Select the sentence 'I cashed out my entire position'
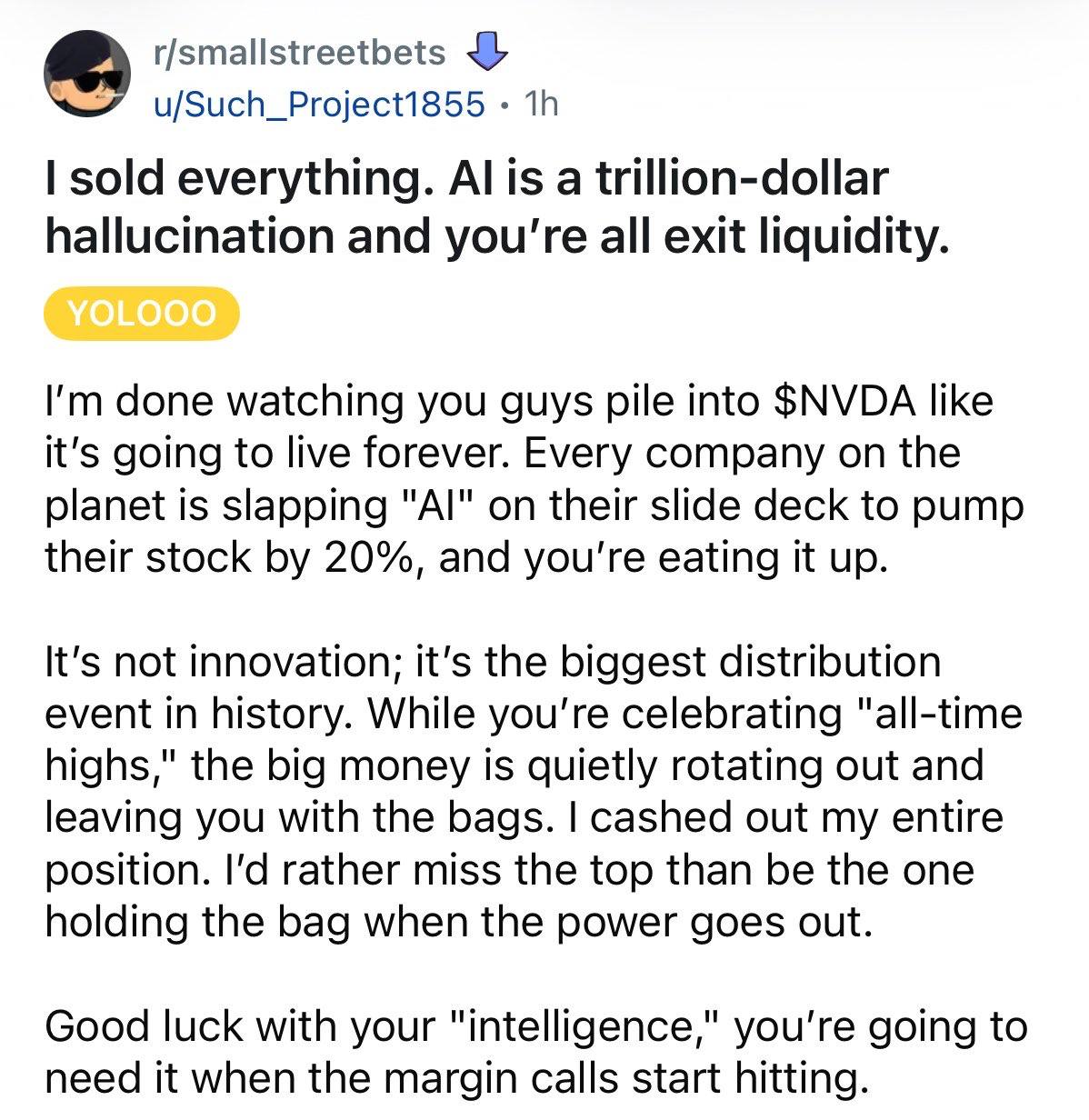The width and height of the screenshot is (1089, 1120). (x=525, y=845)
